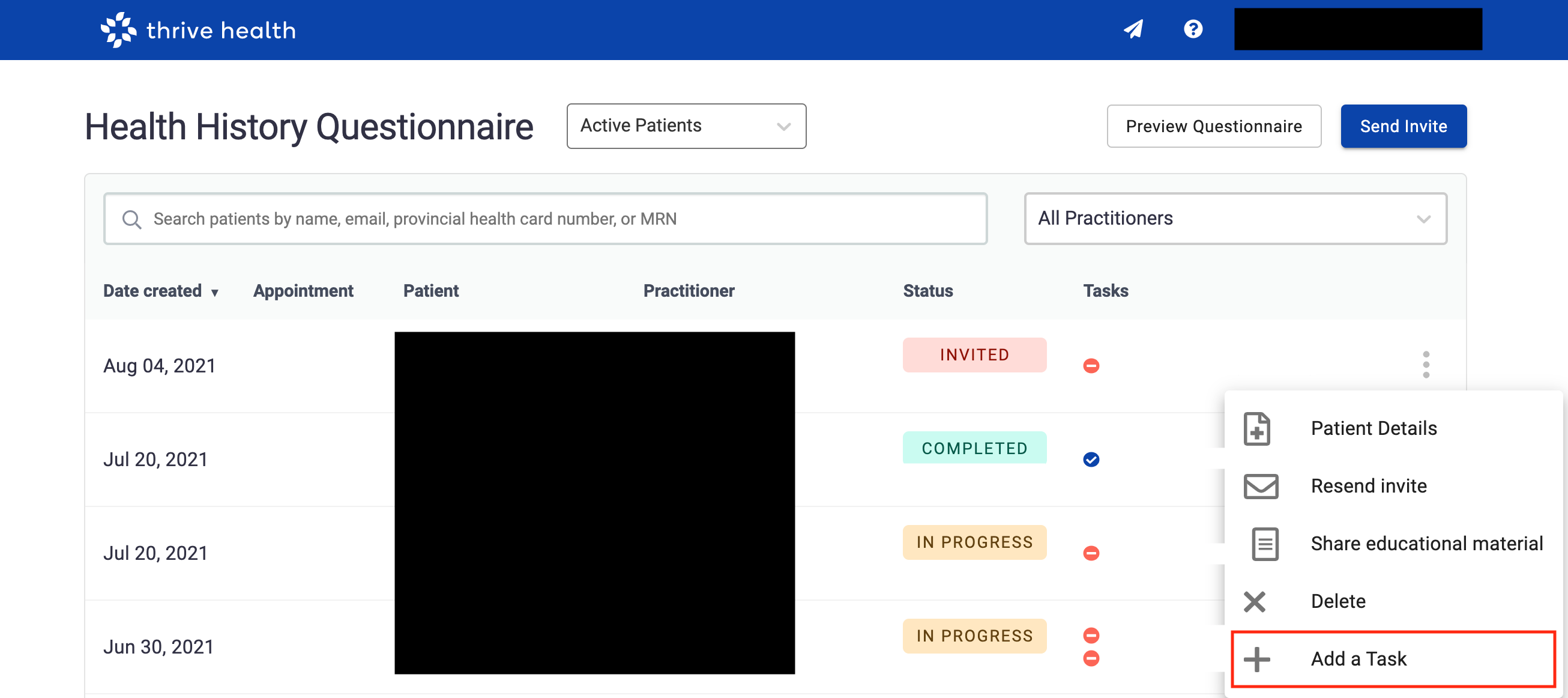The height and width of the screenshot is (698, 1568).
Task: Click the Add a Task plus icon
Action: pos(1257,660)
